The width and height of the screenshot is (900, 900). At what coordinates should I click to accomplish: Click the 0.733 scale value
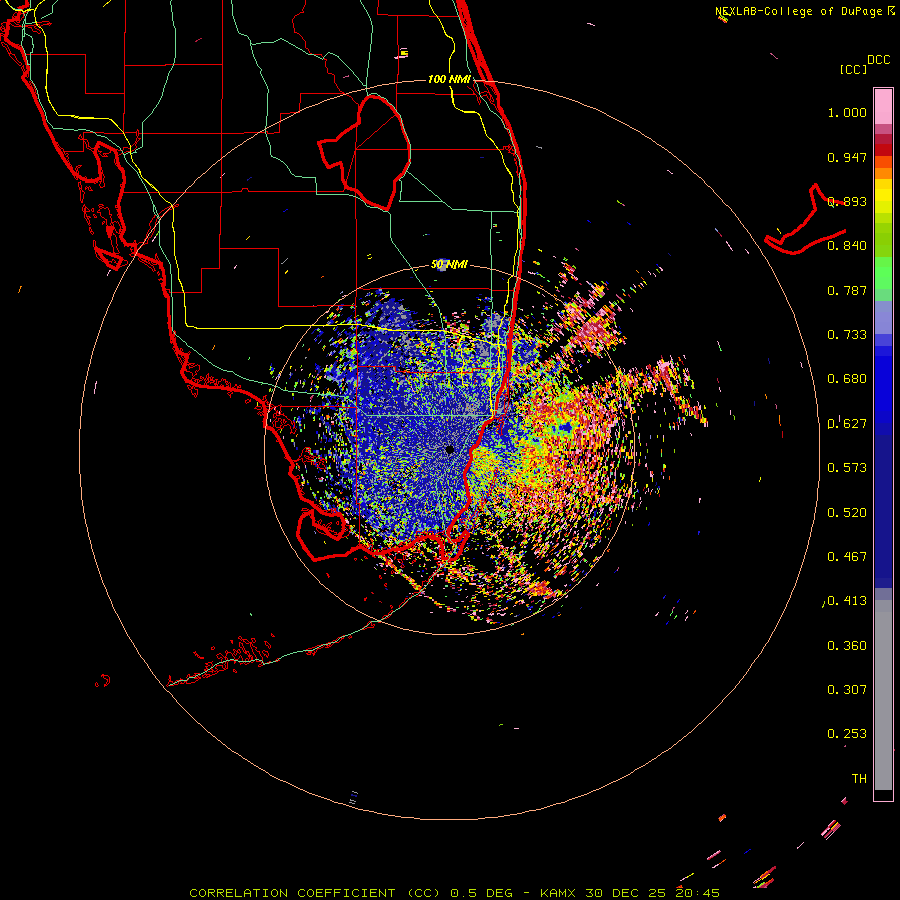pyautogui.click(x=847, y=335)
